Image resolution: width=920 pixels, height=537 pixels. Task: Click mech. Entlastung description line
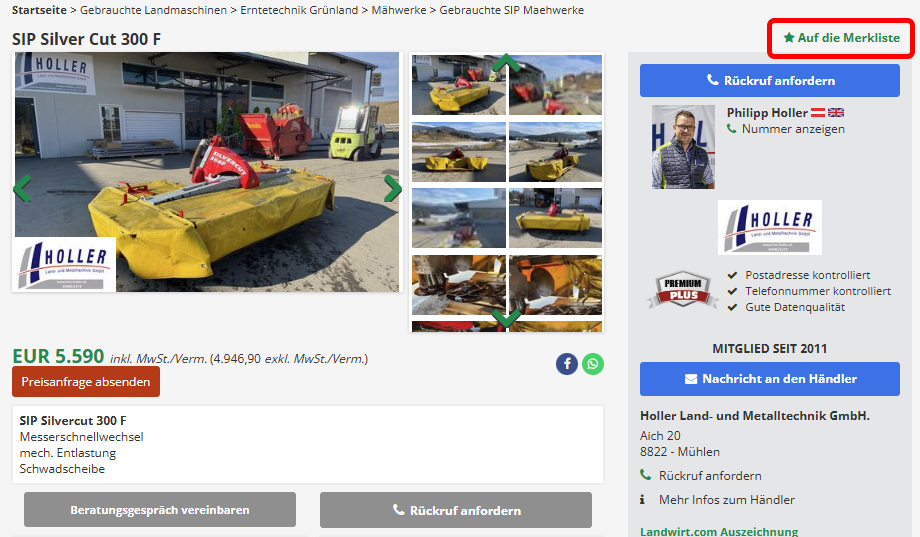(67, 453)
